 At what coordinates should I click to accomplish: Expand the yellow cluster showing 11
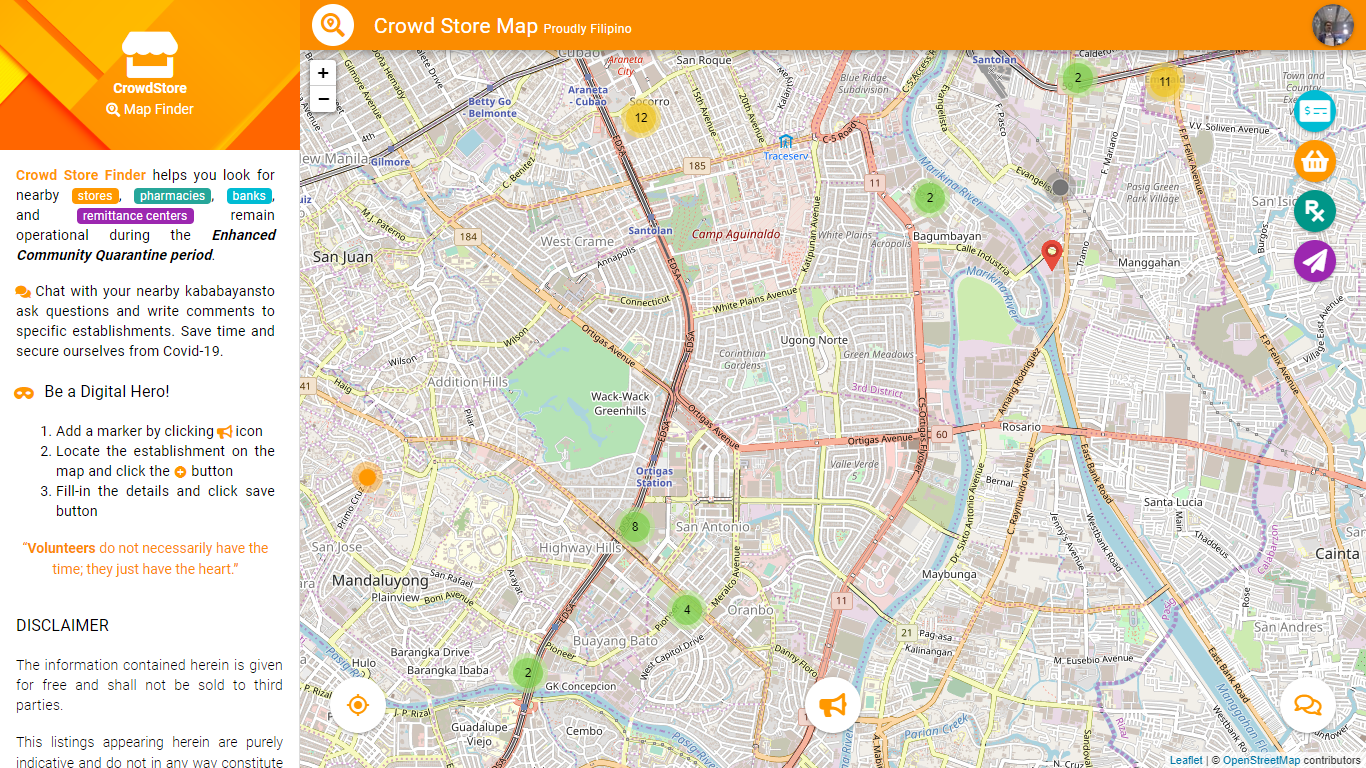[x=1164, y=82]
